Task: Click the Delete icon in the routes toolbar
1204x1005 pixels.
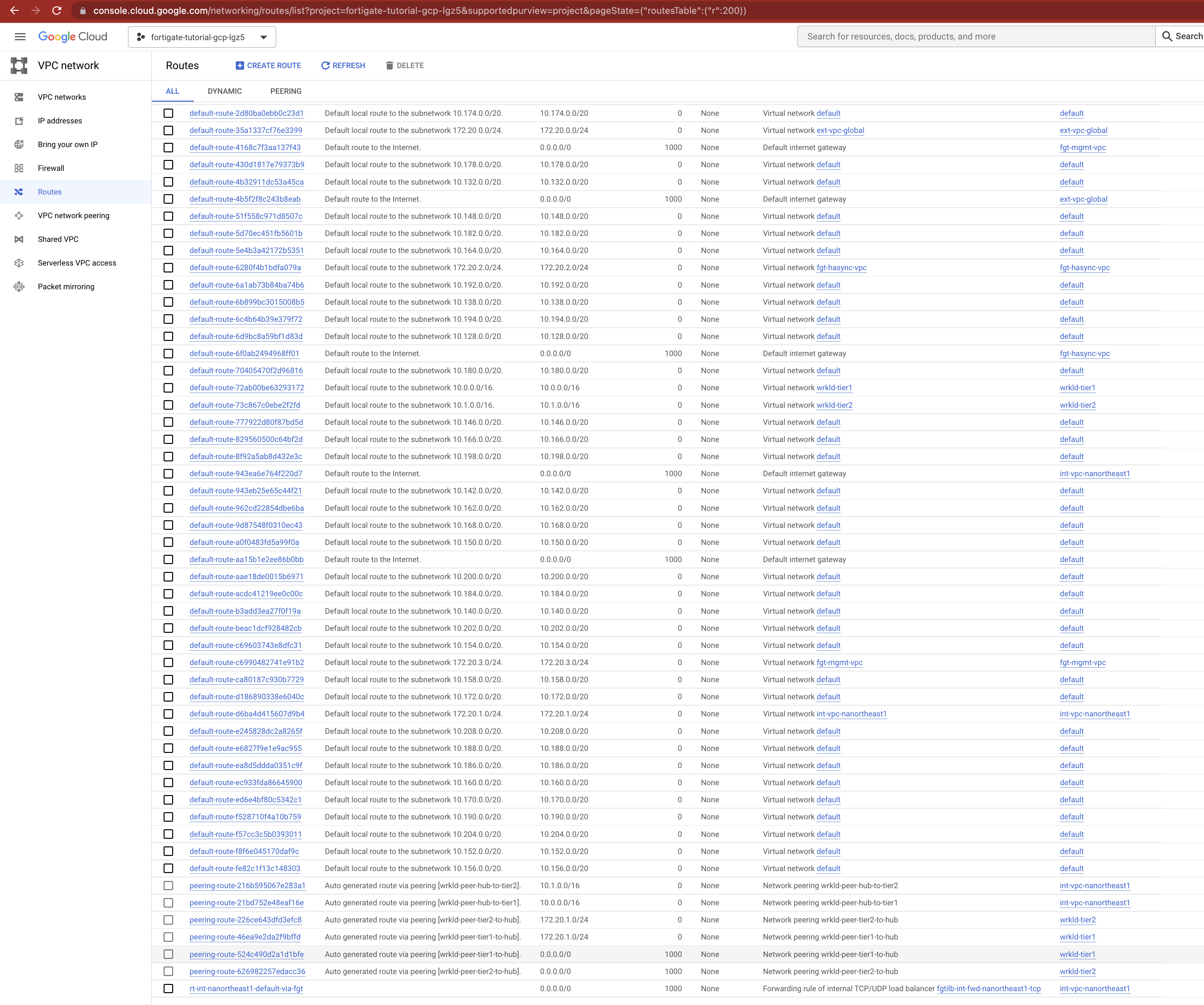Action: [x=390, y=65]
